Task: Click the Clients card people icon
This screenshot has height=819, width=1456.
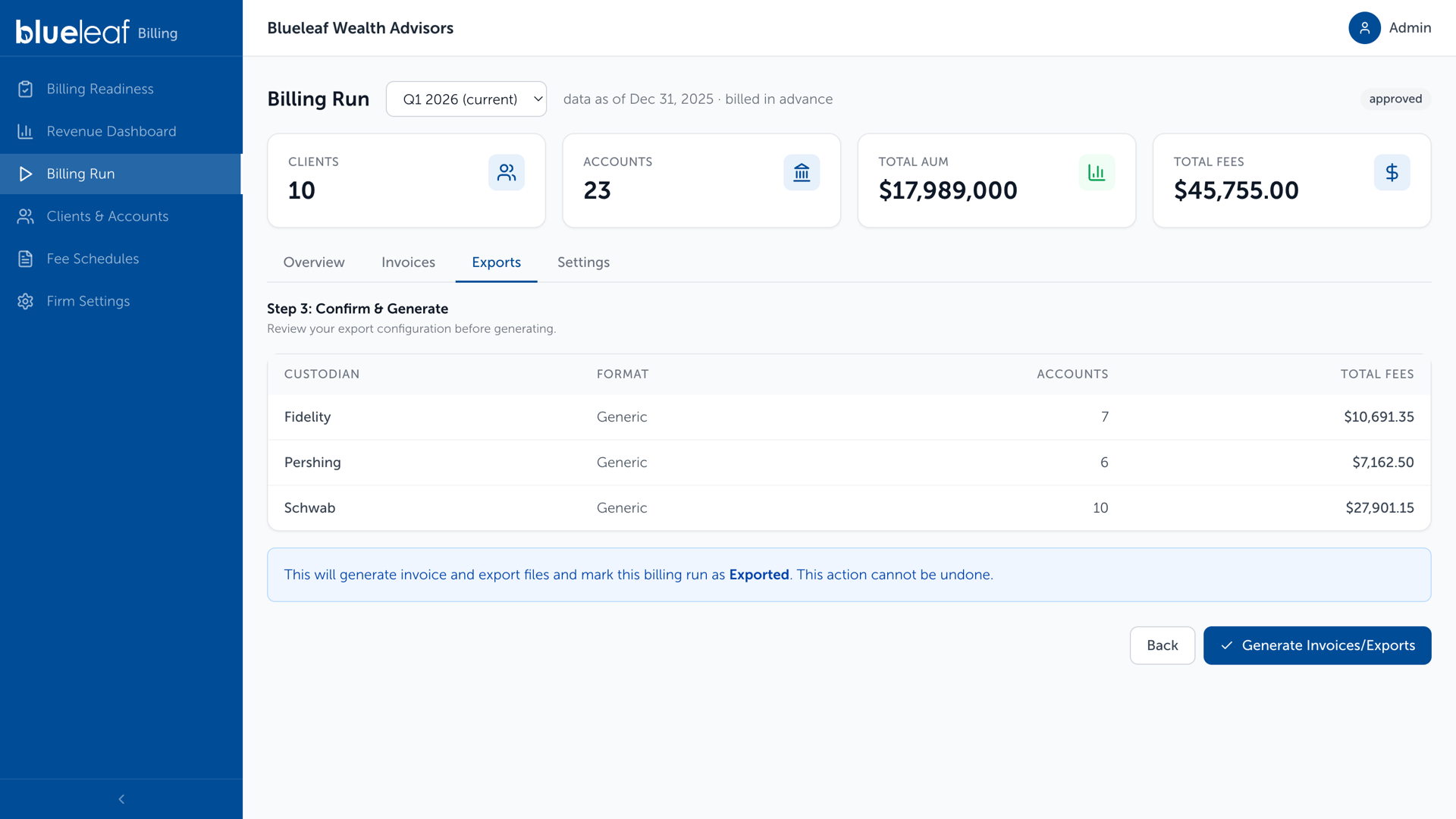Action: 507,173
